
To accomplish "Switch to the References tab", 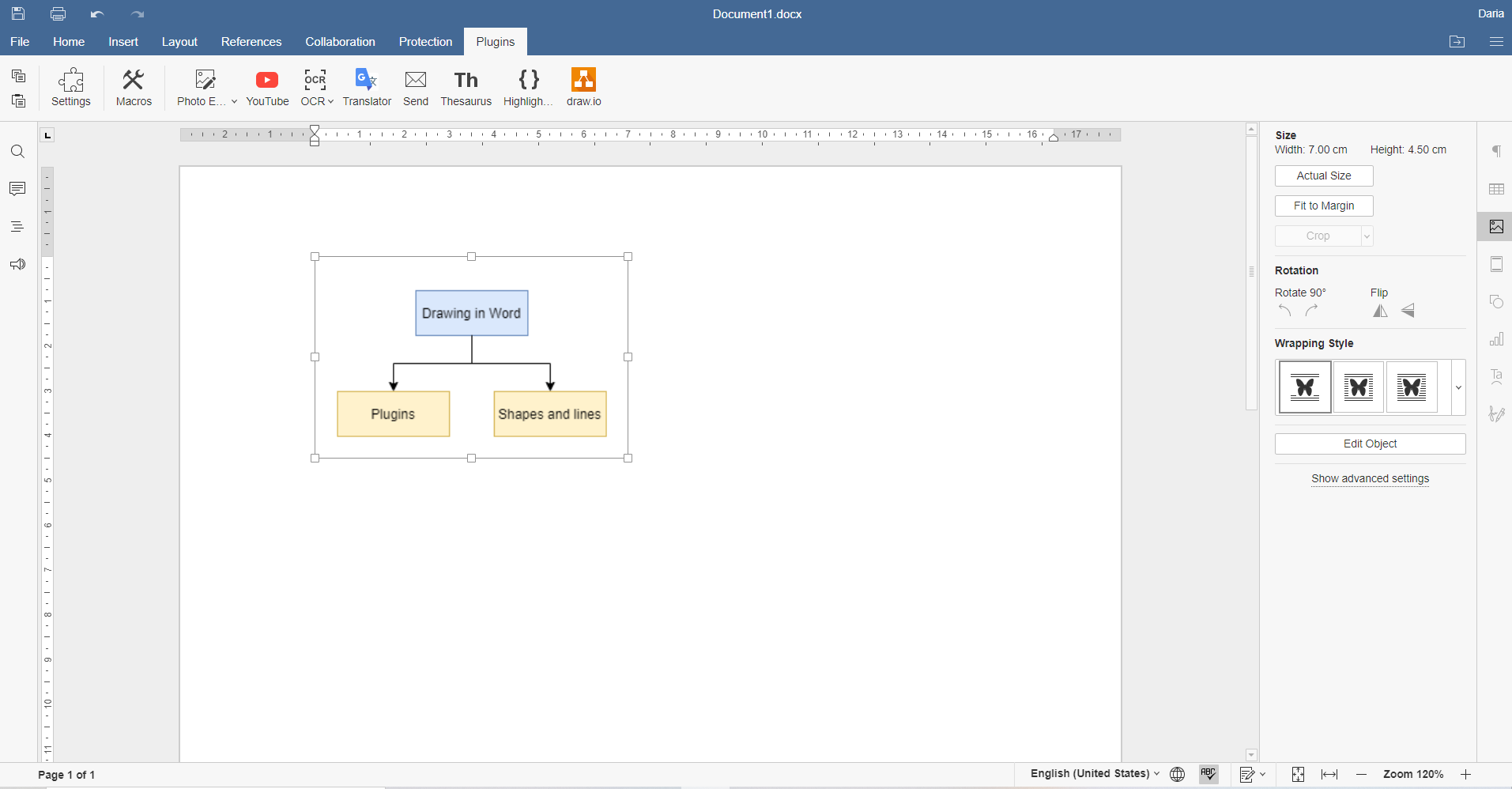I will click(x=251, y=42).
